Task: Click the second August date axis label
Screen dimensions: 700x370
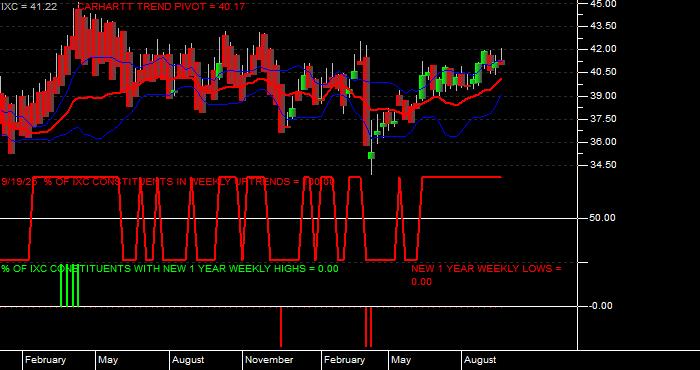Action: pyautogui.click(x=480, y=360)
